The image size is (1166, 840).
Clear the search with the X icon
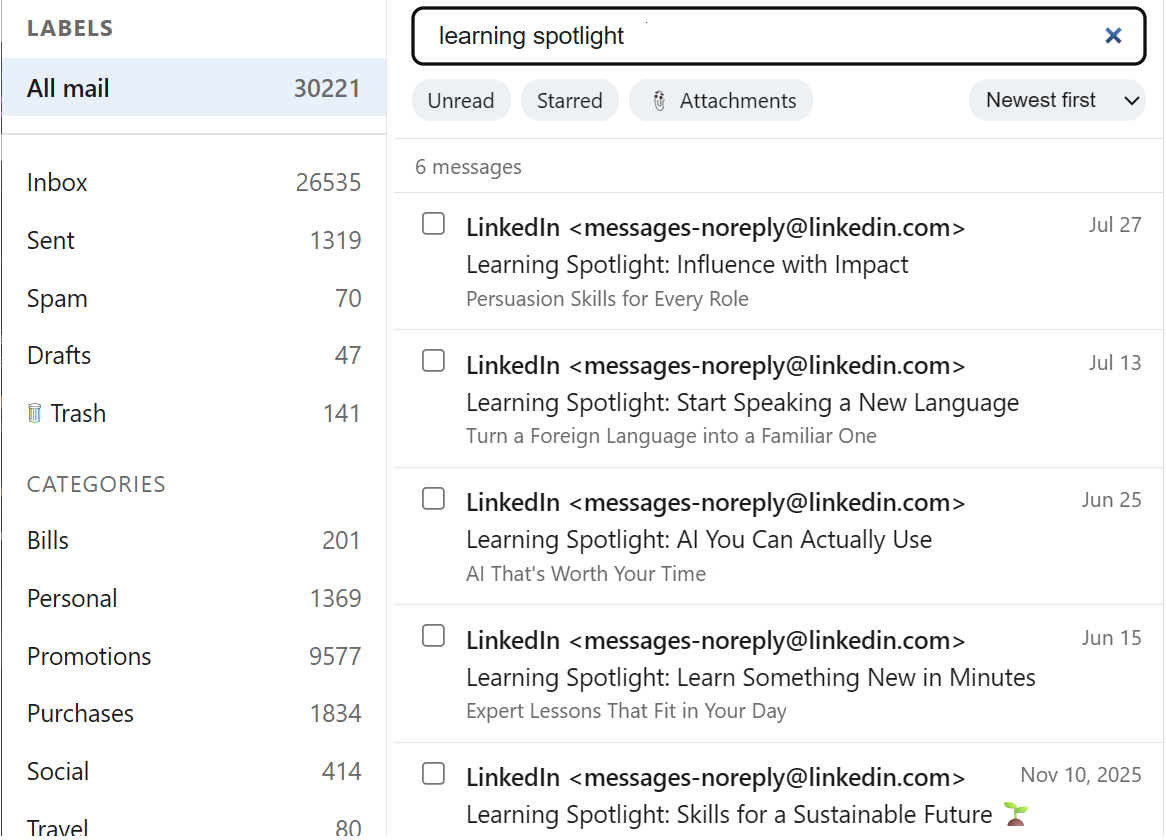1112,36
